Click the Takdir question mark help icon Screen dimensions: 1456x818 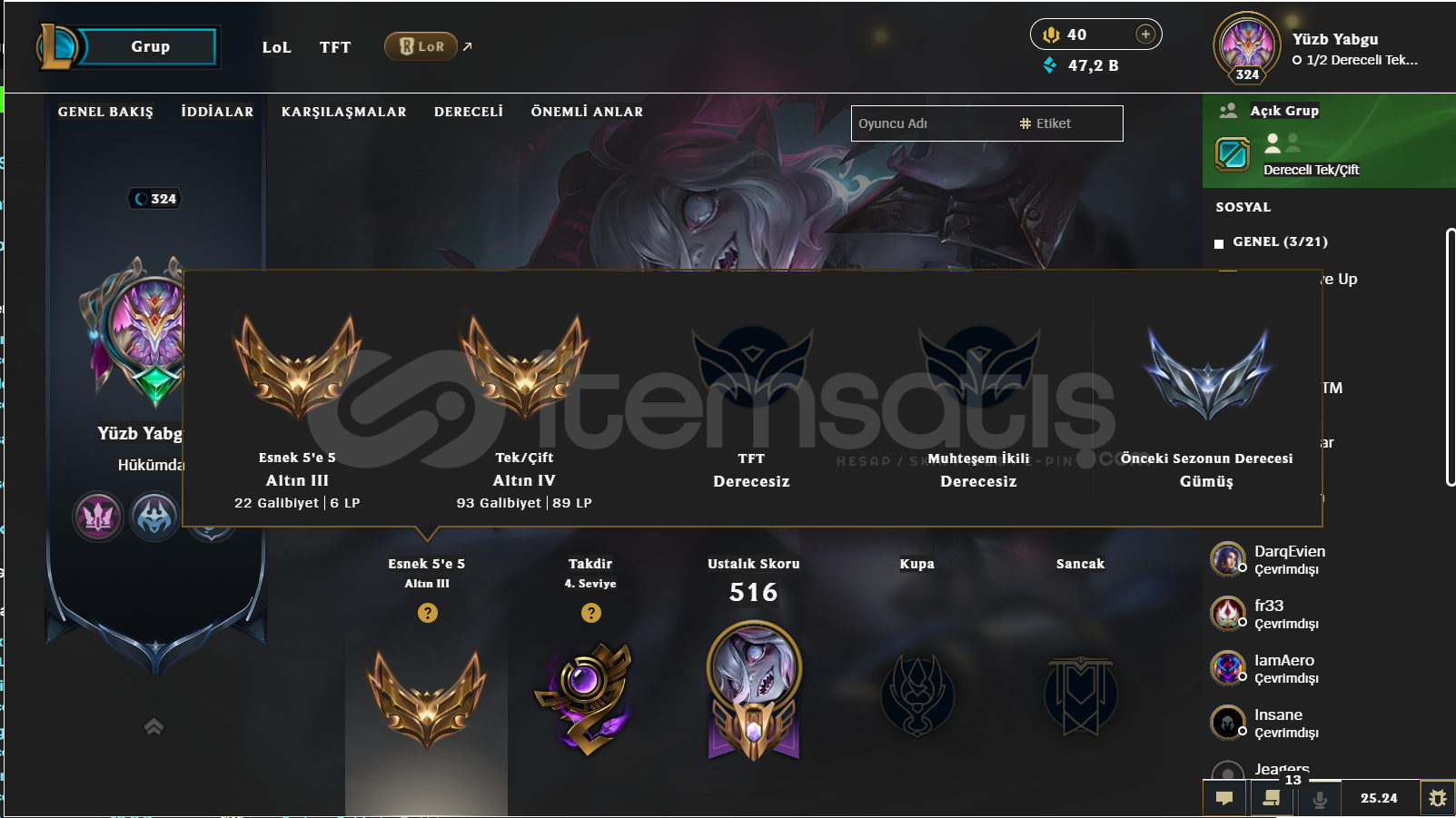tap(591, 613)
